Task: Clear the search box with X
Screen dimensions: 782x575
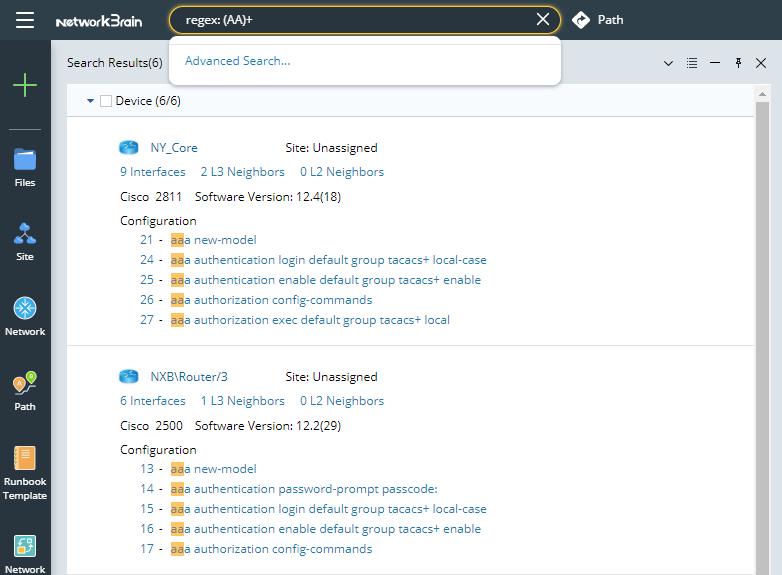Action: 543,19
